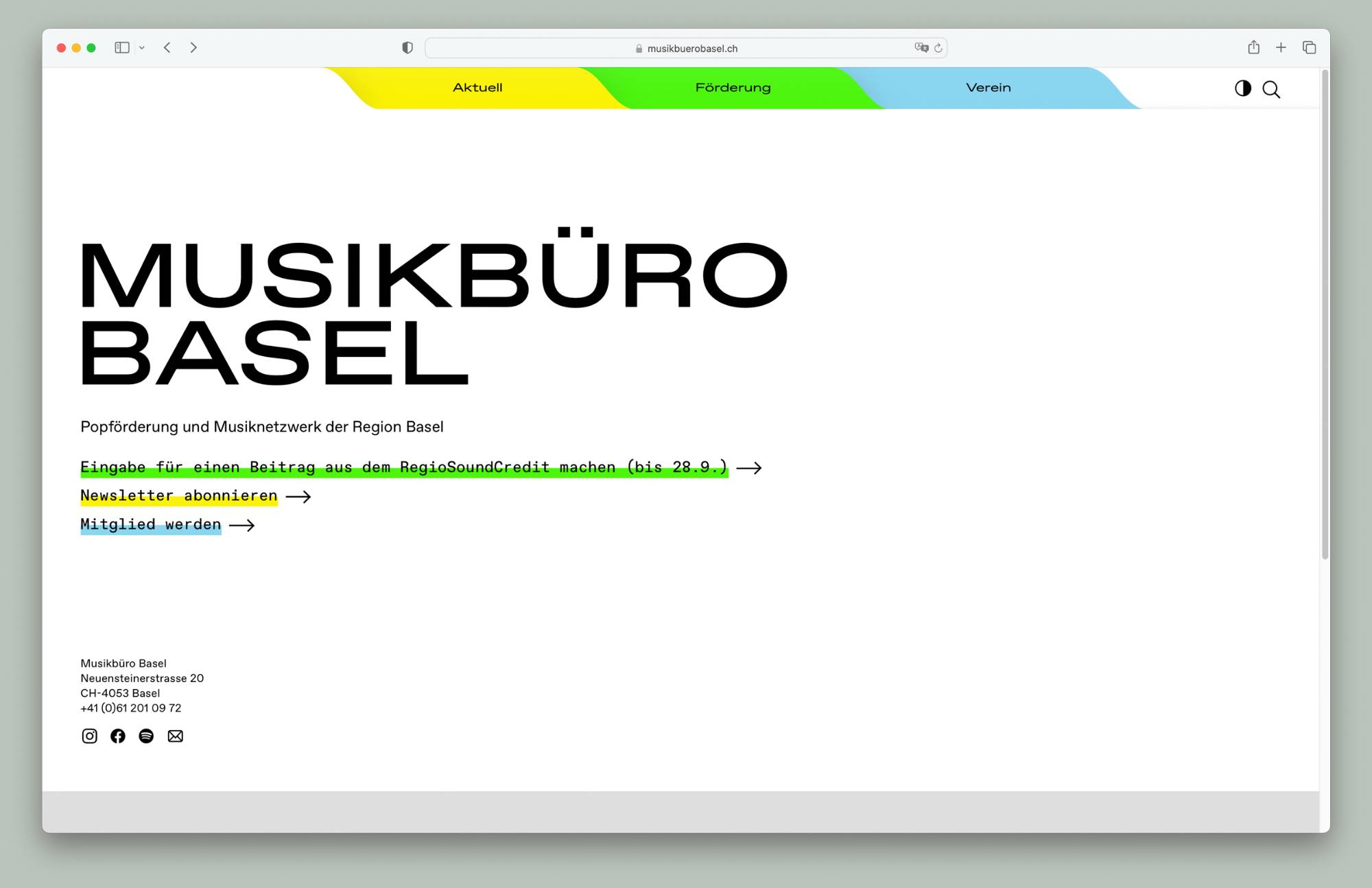1372x888 pixels.
Task: Click the Musikbüro Basel footer name
Action: (123, 663)
